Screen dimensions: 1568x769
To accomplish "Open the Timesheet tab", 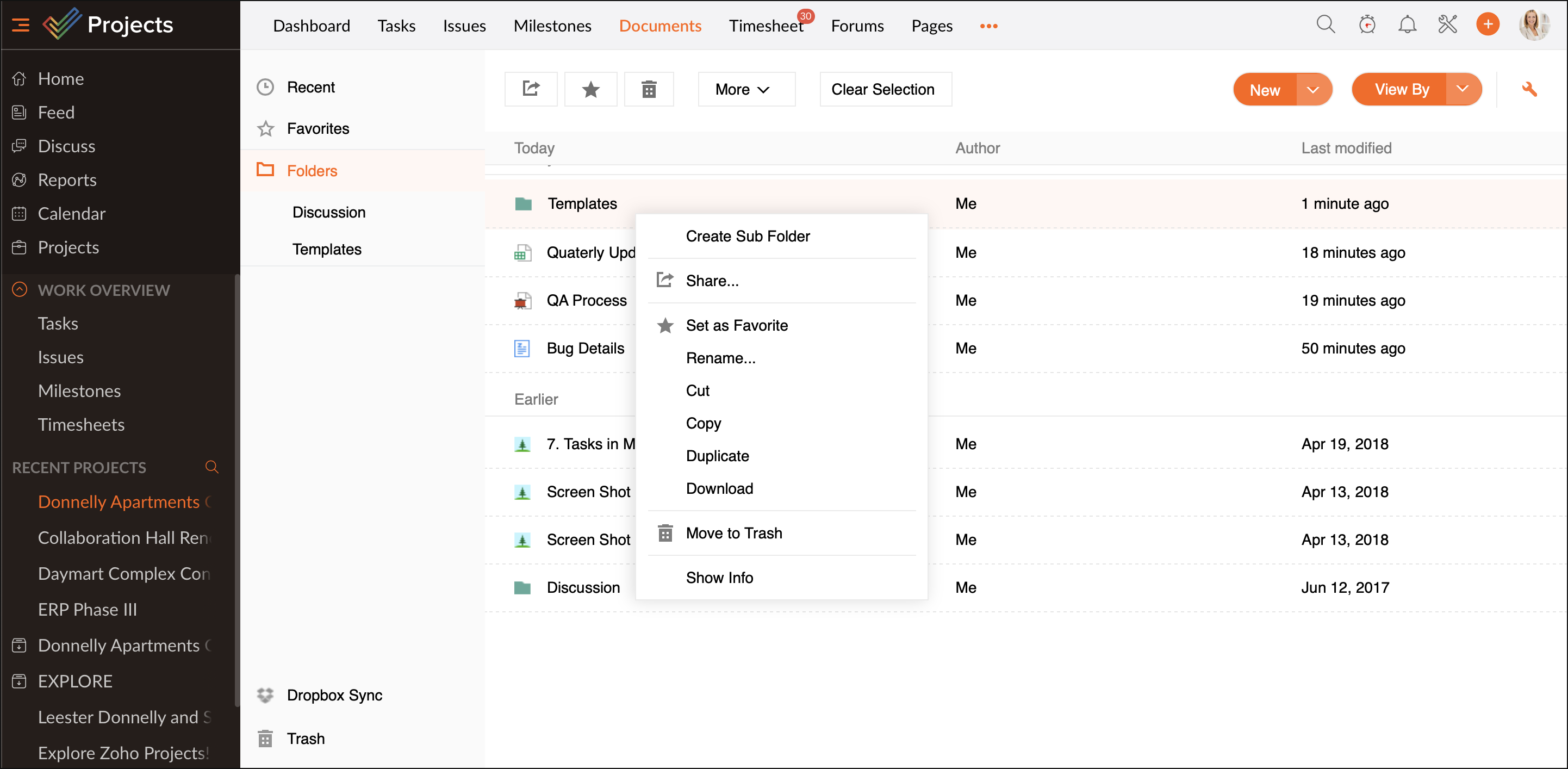I will pyautogui.click(x=766, y=26).
